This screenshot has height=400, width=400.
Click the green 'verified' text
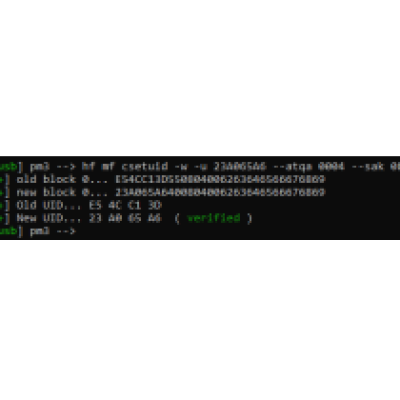[213, 218]
